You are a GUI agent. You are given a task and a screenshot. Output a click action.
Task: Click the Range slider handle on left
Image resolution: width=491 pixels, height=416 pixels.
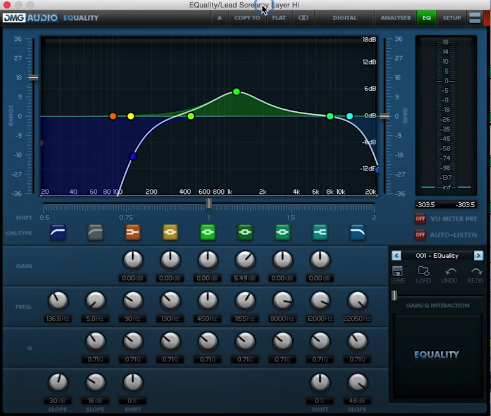(33, 78)
